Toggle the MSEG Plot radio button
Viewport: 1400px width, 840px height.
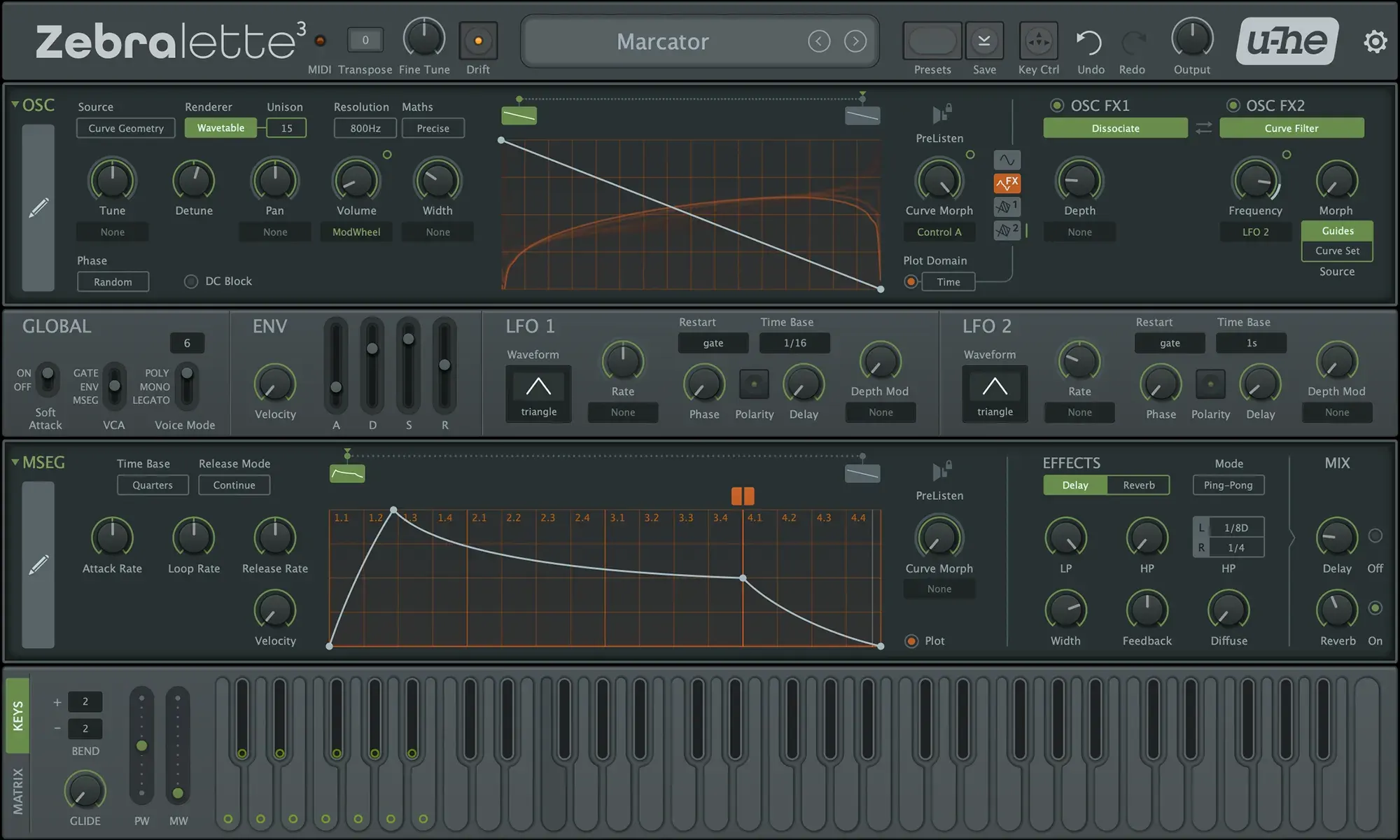point(911,641)
